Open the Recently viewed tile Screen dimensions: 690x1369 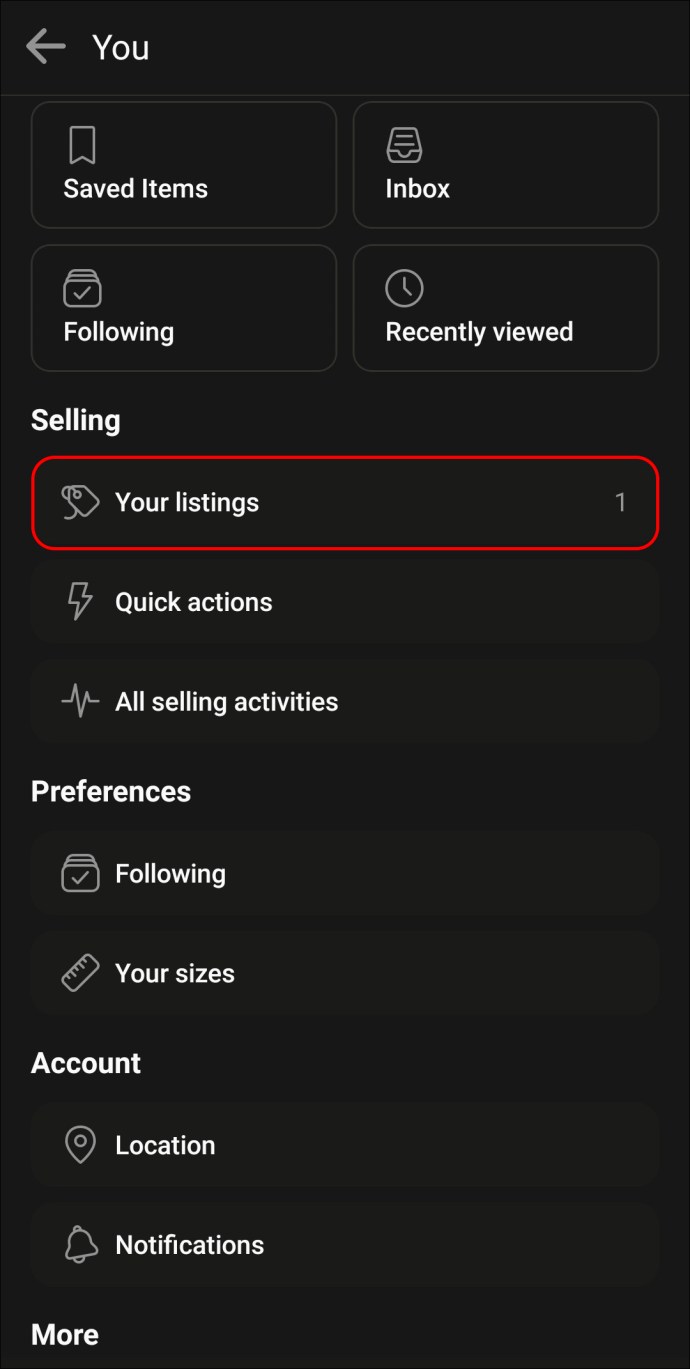(506, 308)
